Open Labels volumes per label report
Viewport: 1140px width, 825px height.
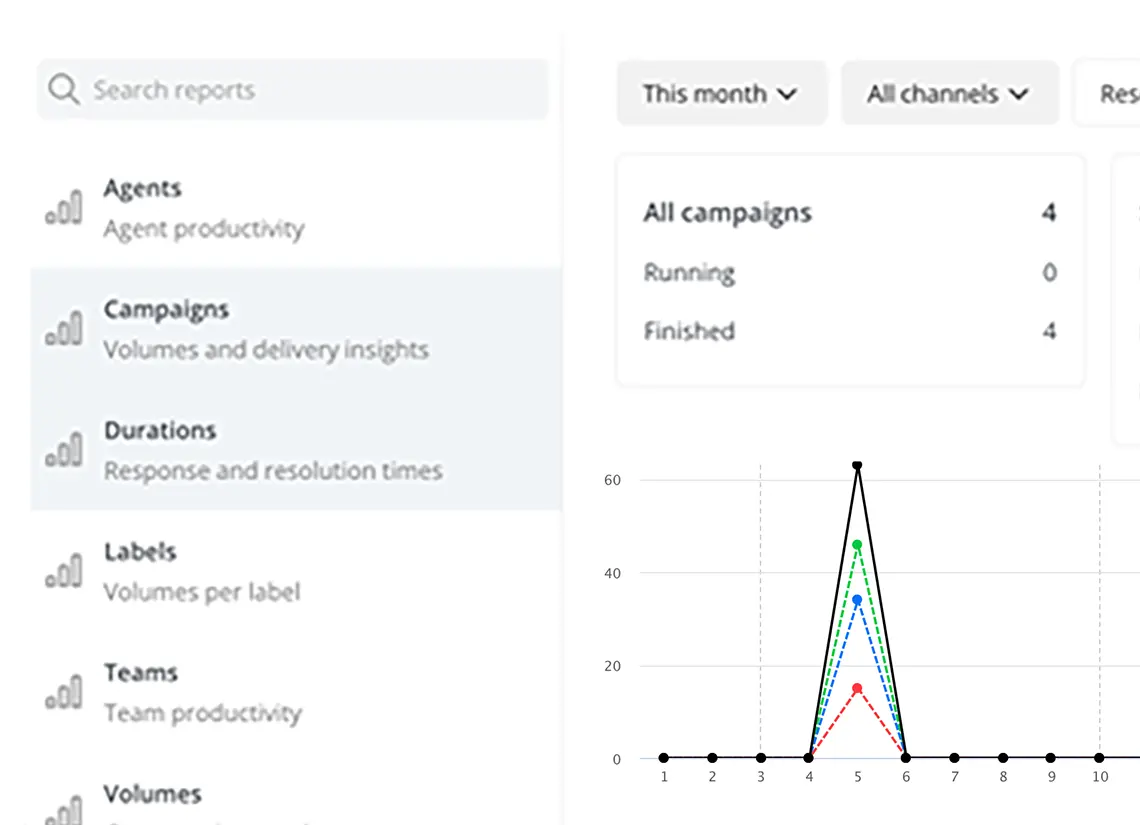(x=202, y=571)
